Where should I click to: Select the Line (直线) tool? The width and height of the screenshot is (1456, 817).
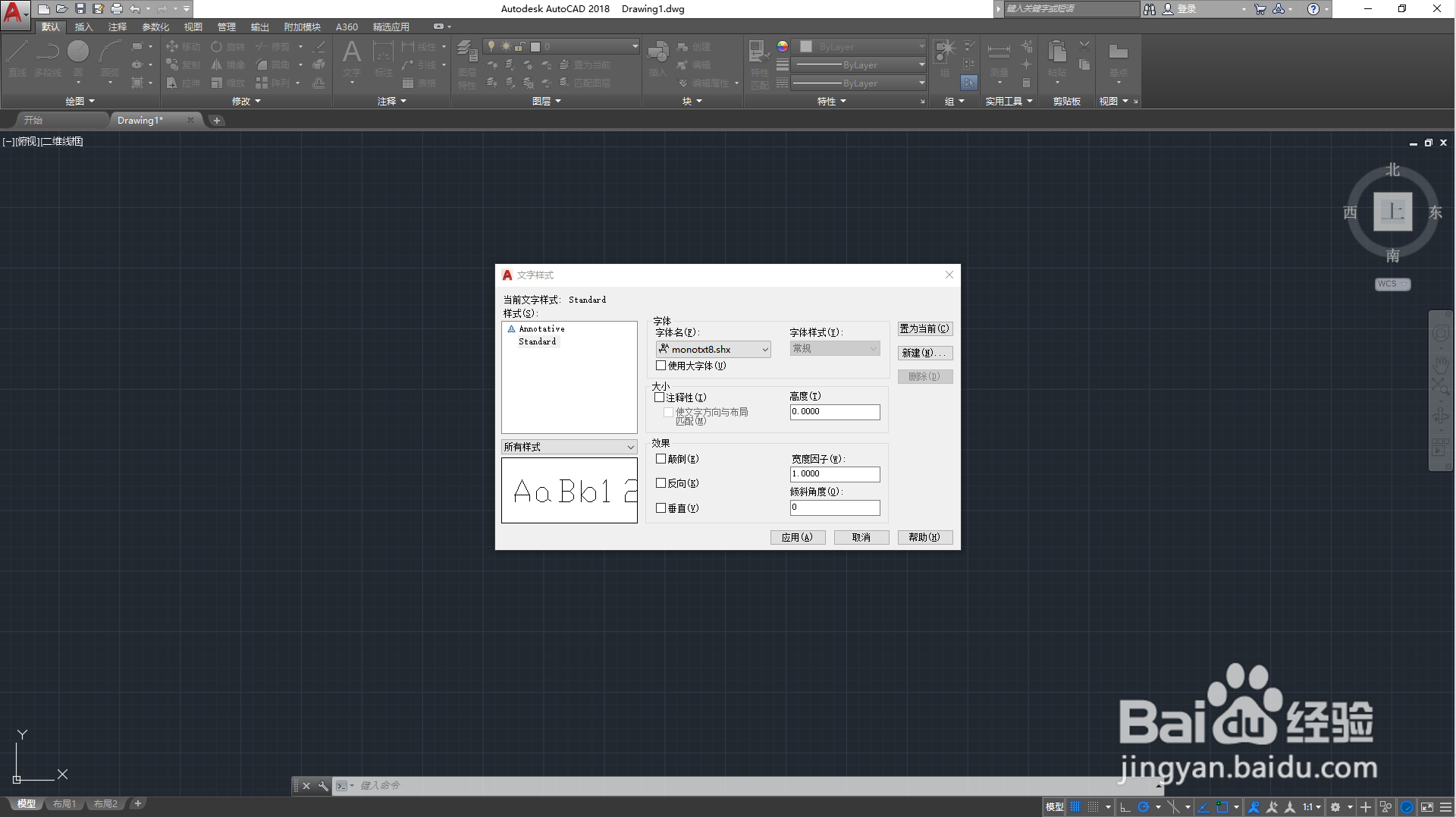point(17,59)
